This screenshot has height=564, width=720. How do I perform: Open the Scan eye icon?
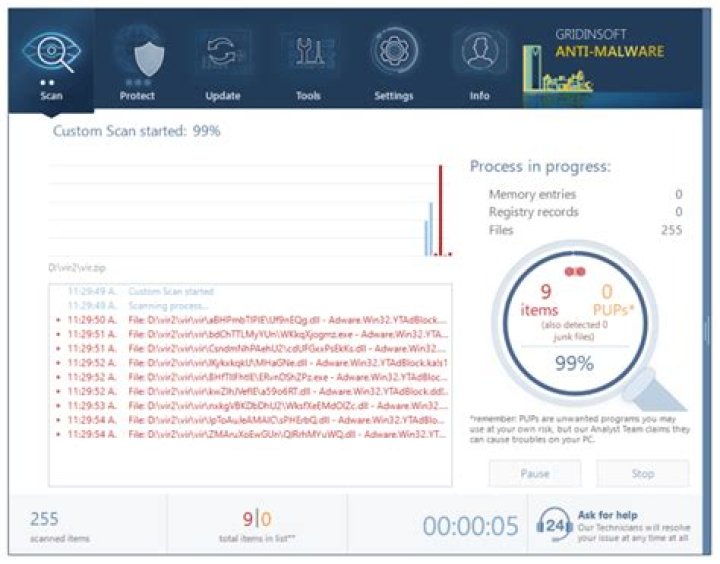[x=51, y=51]
